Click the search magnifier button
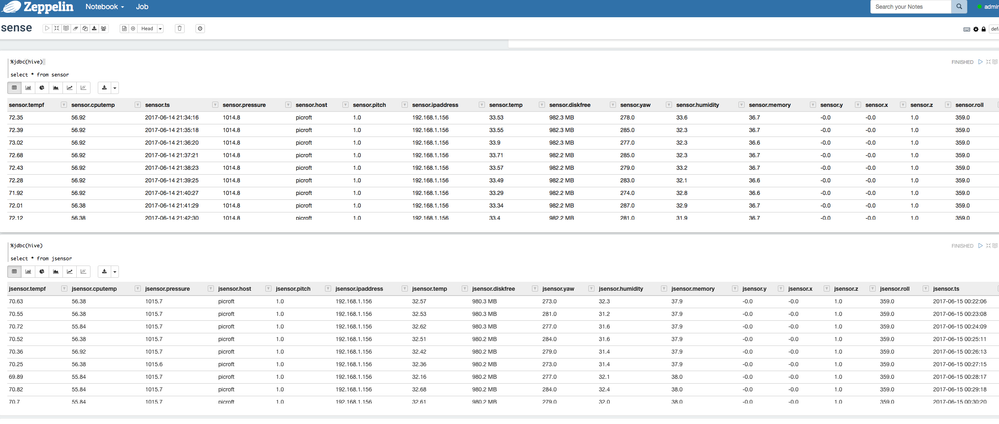Image resolution: width=999 pixels, height=424 pixels. click(x=959, y=7)
